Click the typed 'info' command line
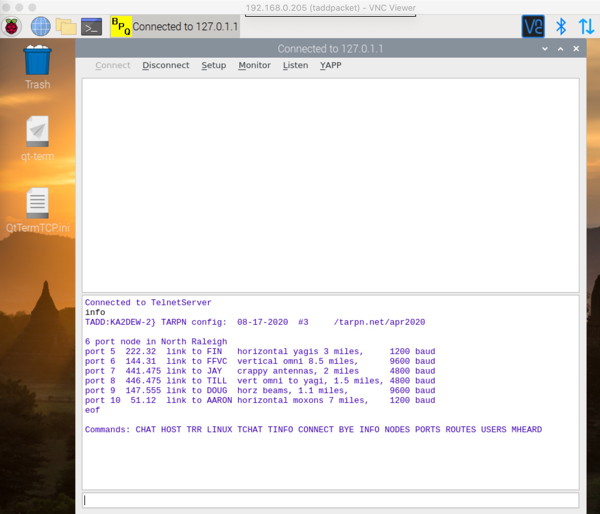Viewport: 600px width, 514px height. (x=95, y=312)
